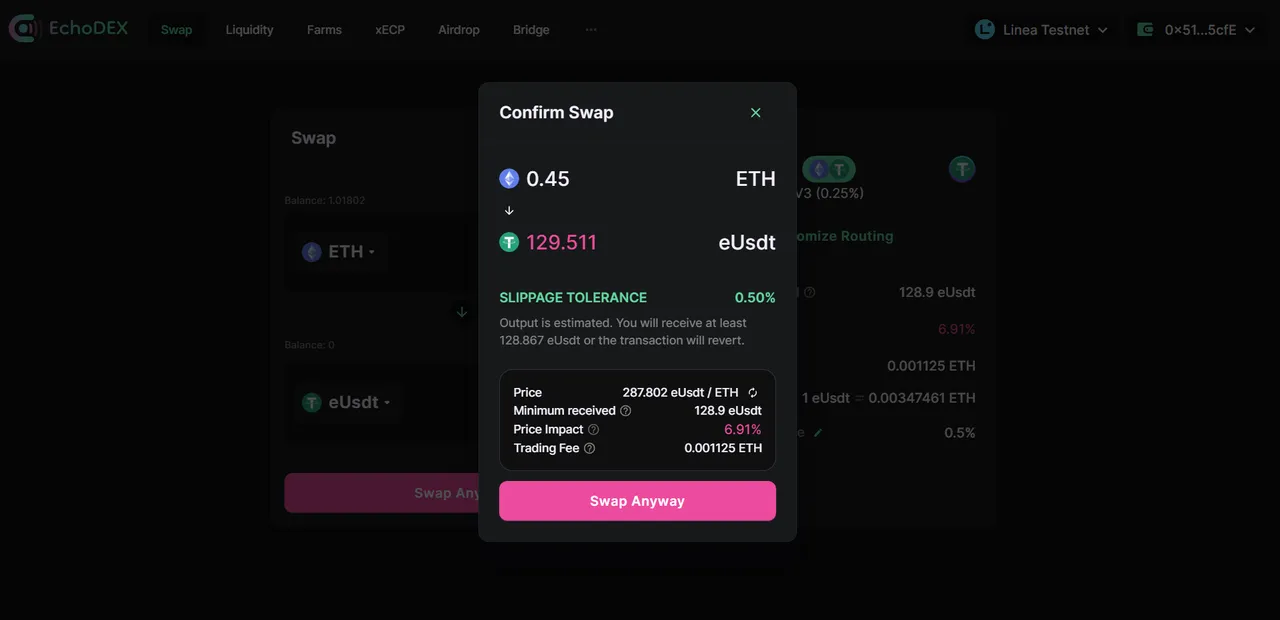1280x620 pixels.
Task: Open the xECP tab
Action: pos(390,30)
